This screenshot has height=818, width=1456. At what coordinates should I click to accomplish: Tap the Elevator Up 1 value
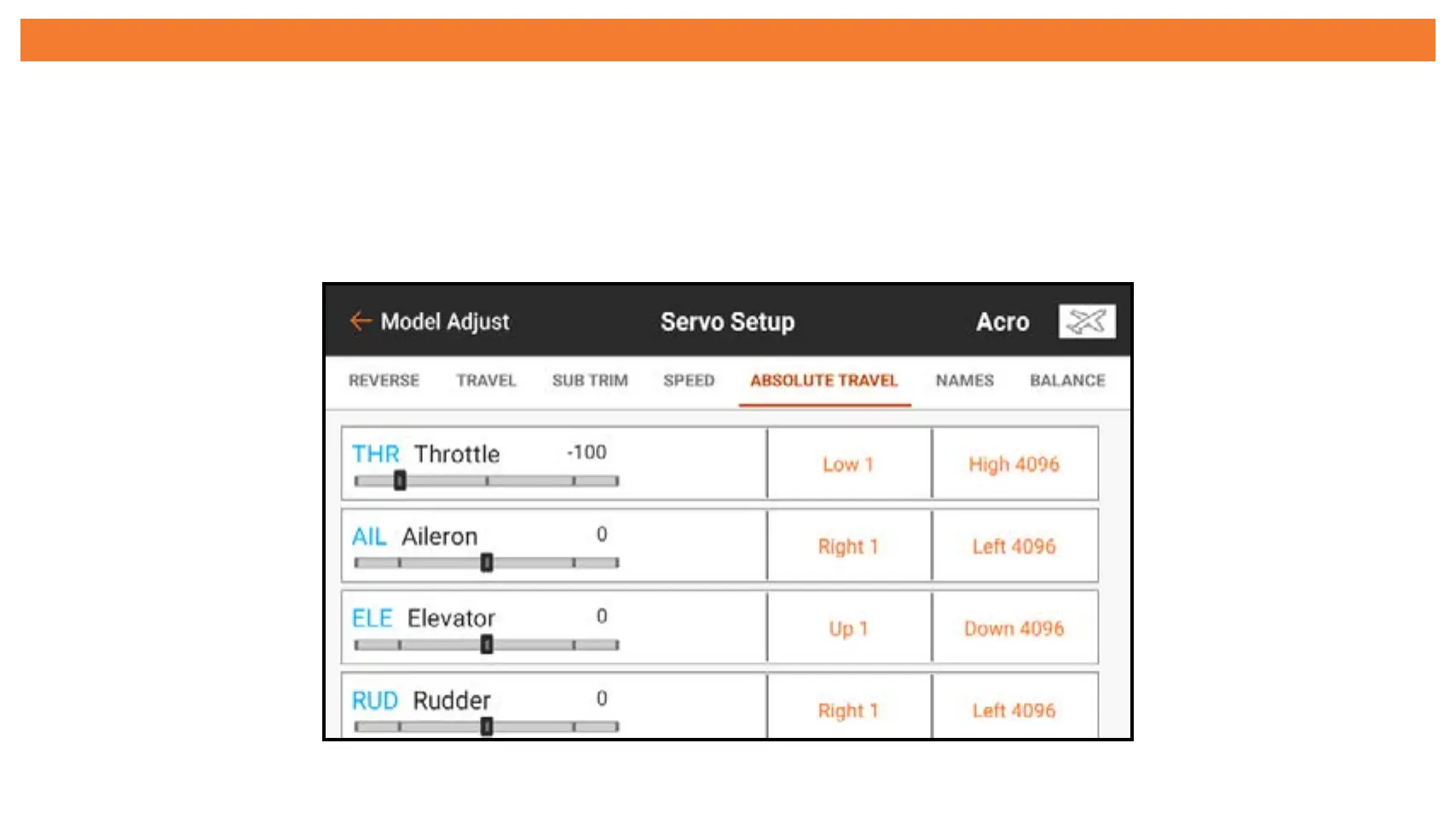coord(848,629)
